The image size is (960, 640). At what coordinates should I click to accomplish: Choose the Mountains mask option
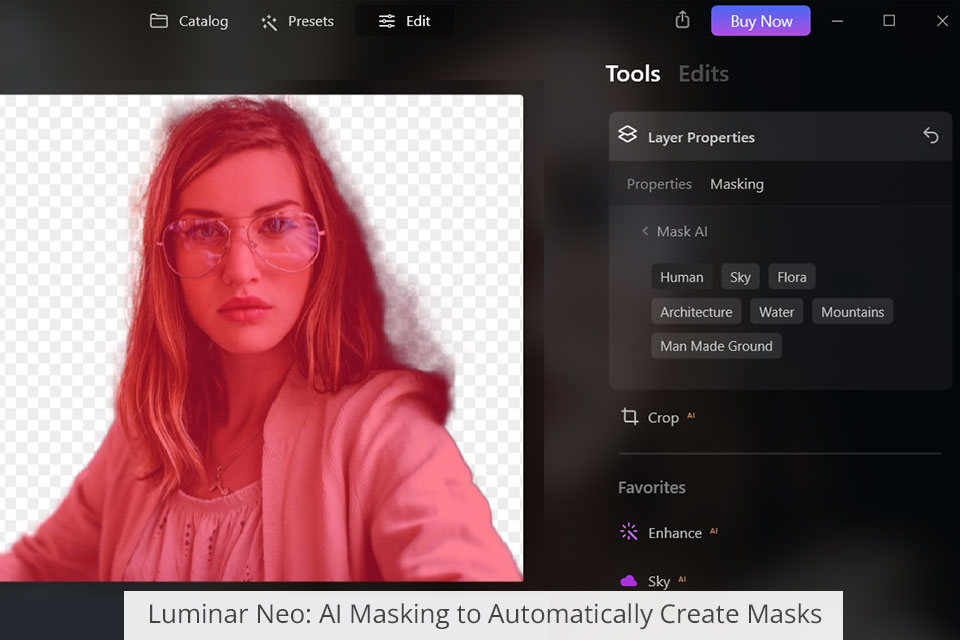(x=852, y=312)
